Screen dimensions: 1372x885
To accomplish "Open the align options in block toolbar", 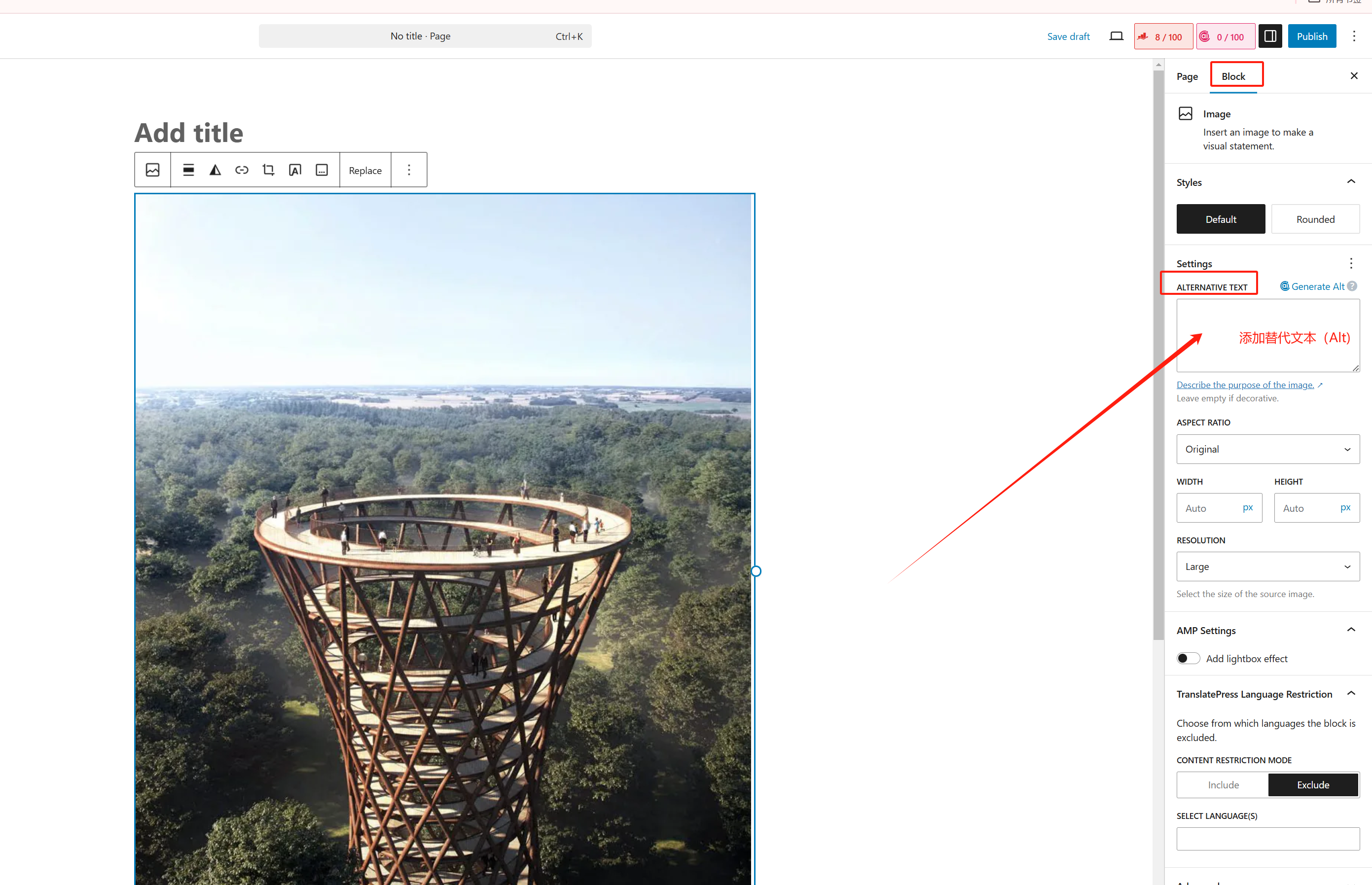I will (x=188, y=170).
